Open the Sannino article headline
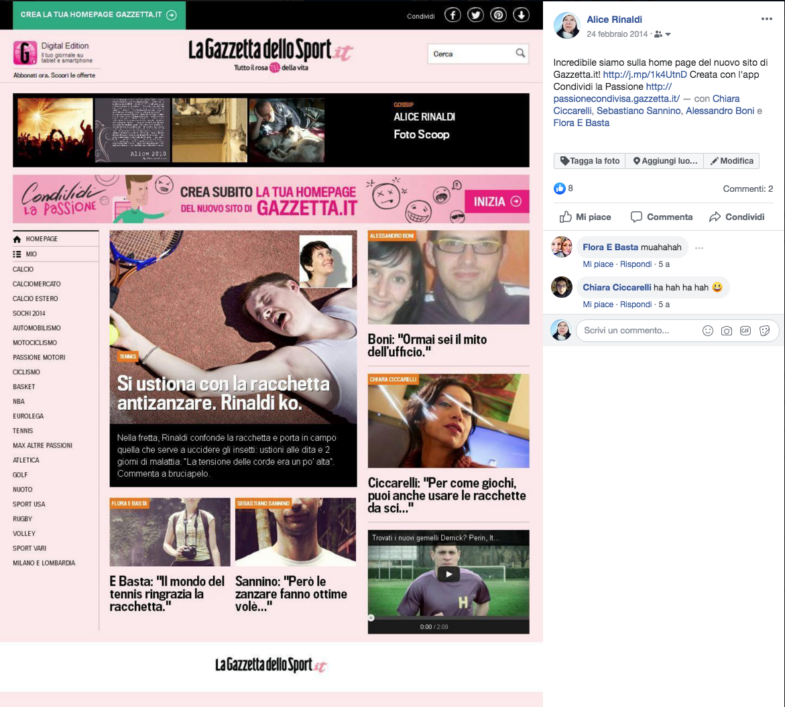 (x=291, y=594)
